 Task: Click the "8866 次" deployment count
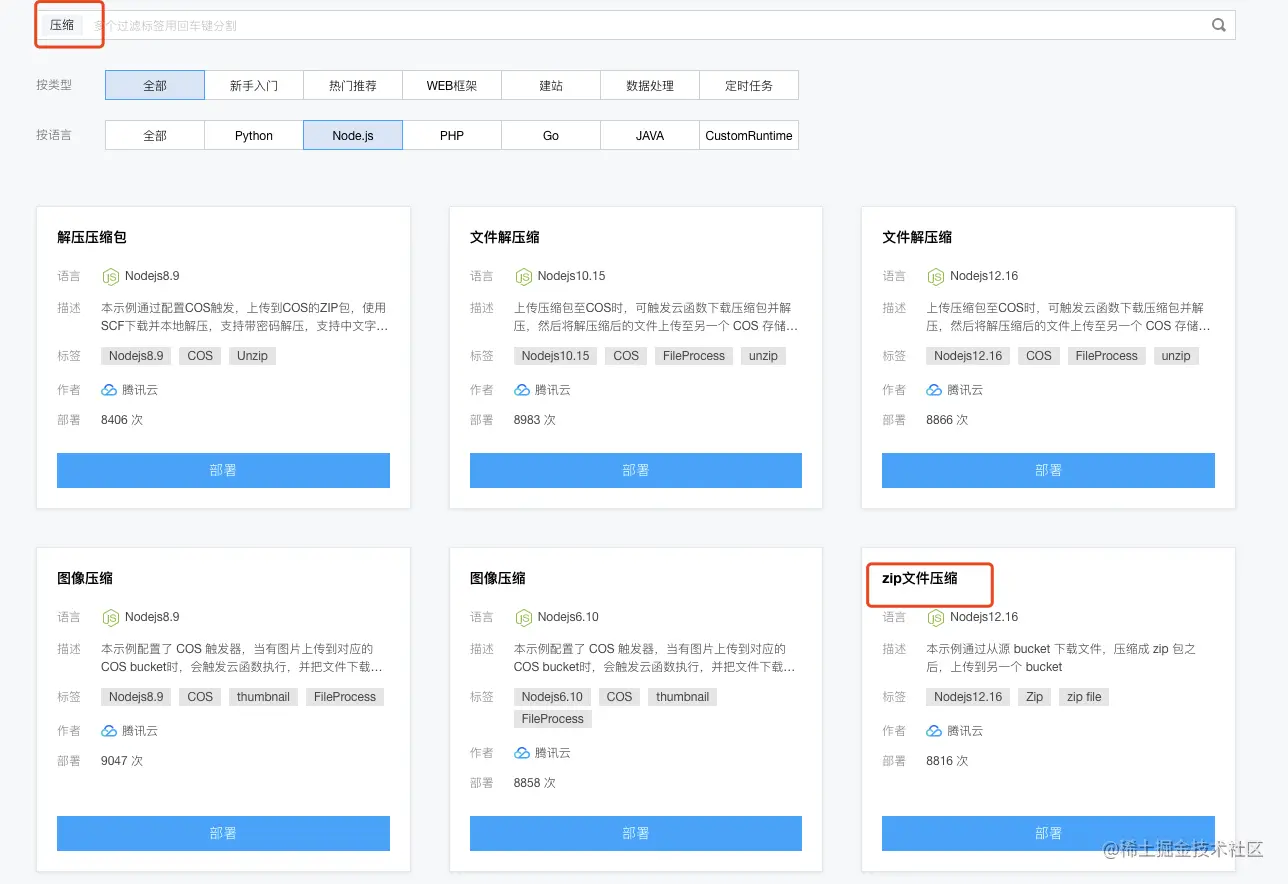947,420
